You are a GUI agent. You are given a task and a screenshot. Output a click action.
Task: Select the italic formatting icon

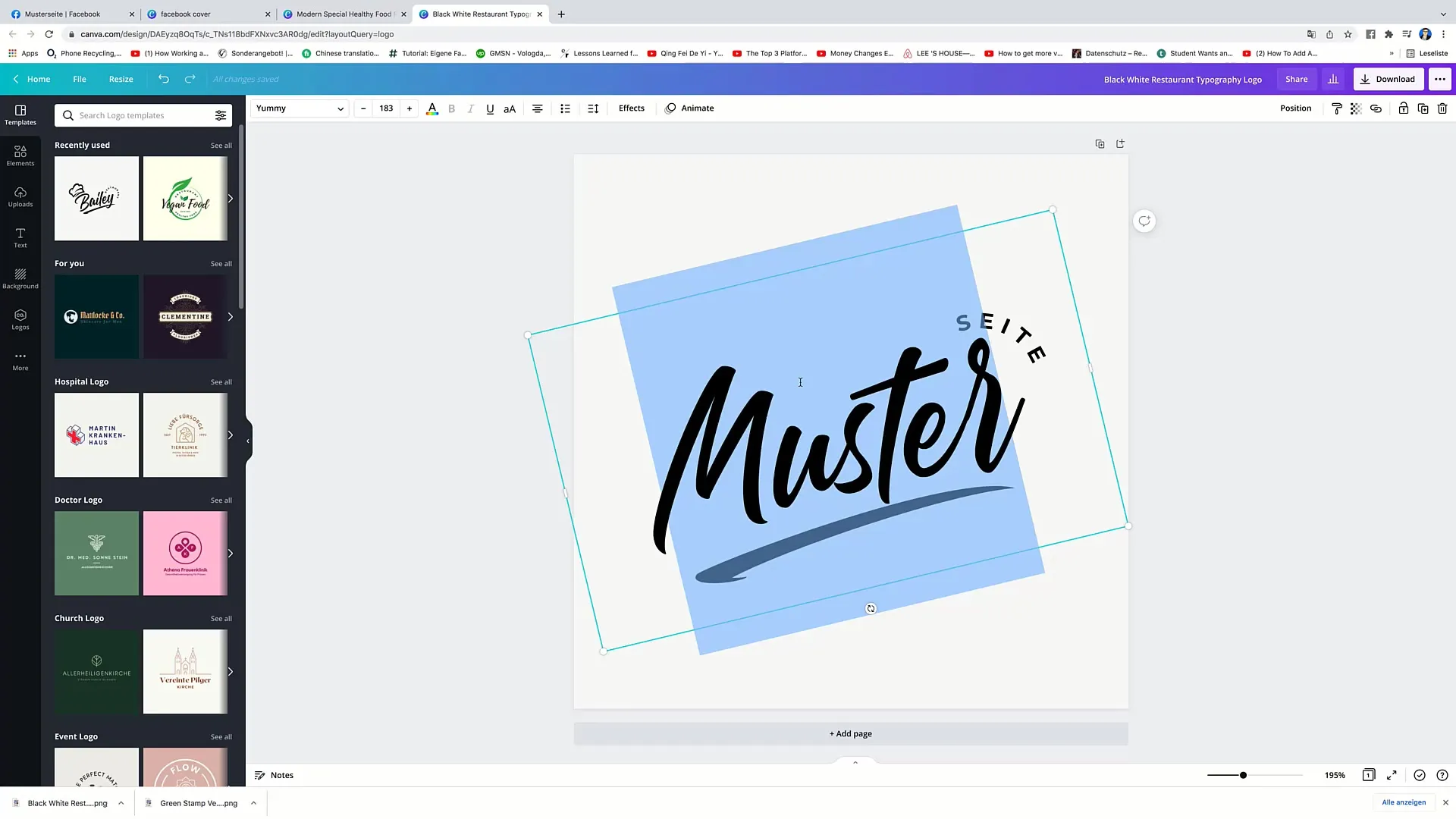tap(471, 108)
